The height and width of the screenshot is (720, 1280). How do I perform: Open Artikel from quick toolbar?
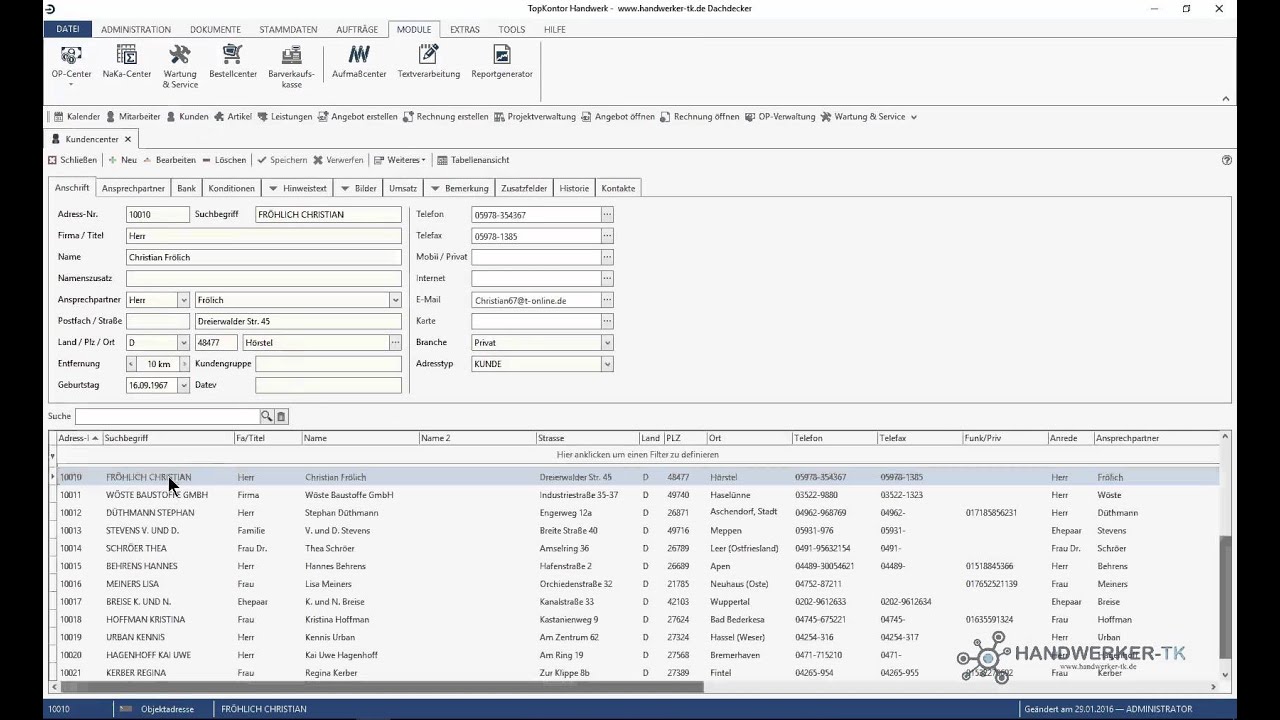[233, 117]
